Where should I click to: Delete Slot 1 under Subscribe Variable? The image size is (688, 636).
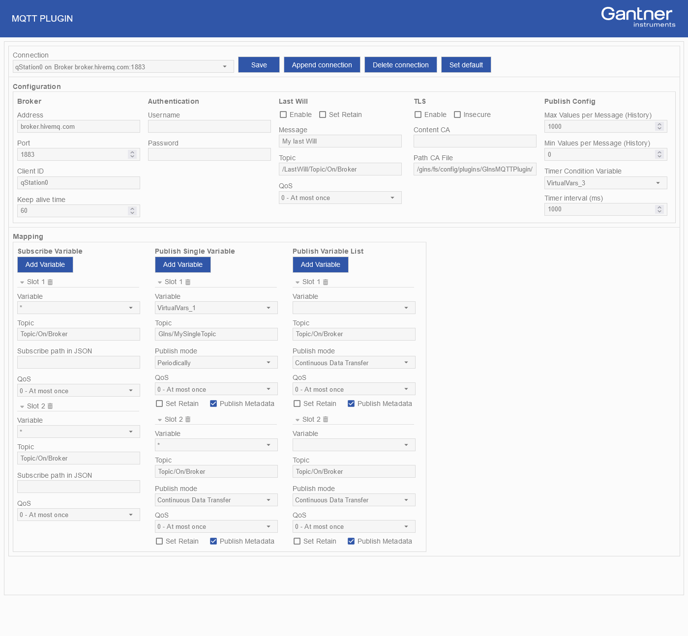(x=51, y=282)
